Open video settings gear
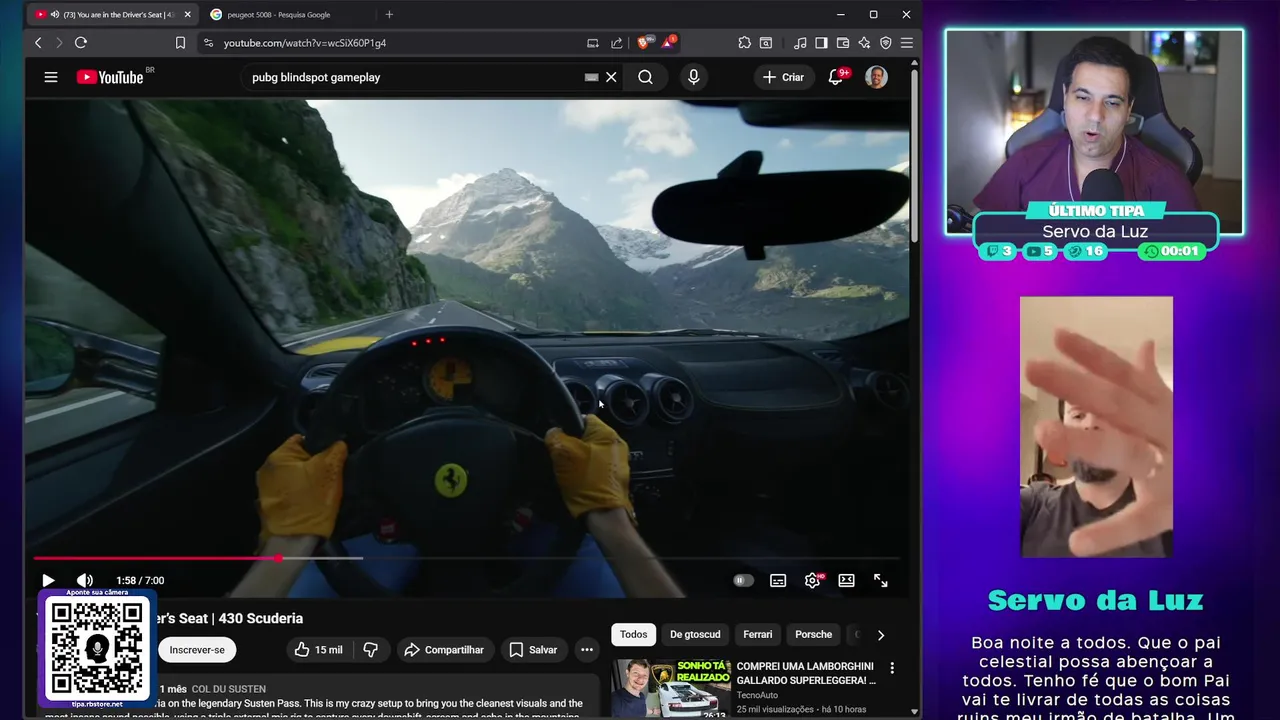The image size is (1280, 720). point(813,580)
